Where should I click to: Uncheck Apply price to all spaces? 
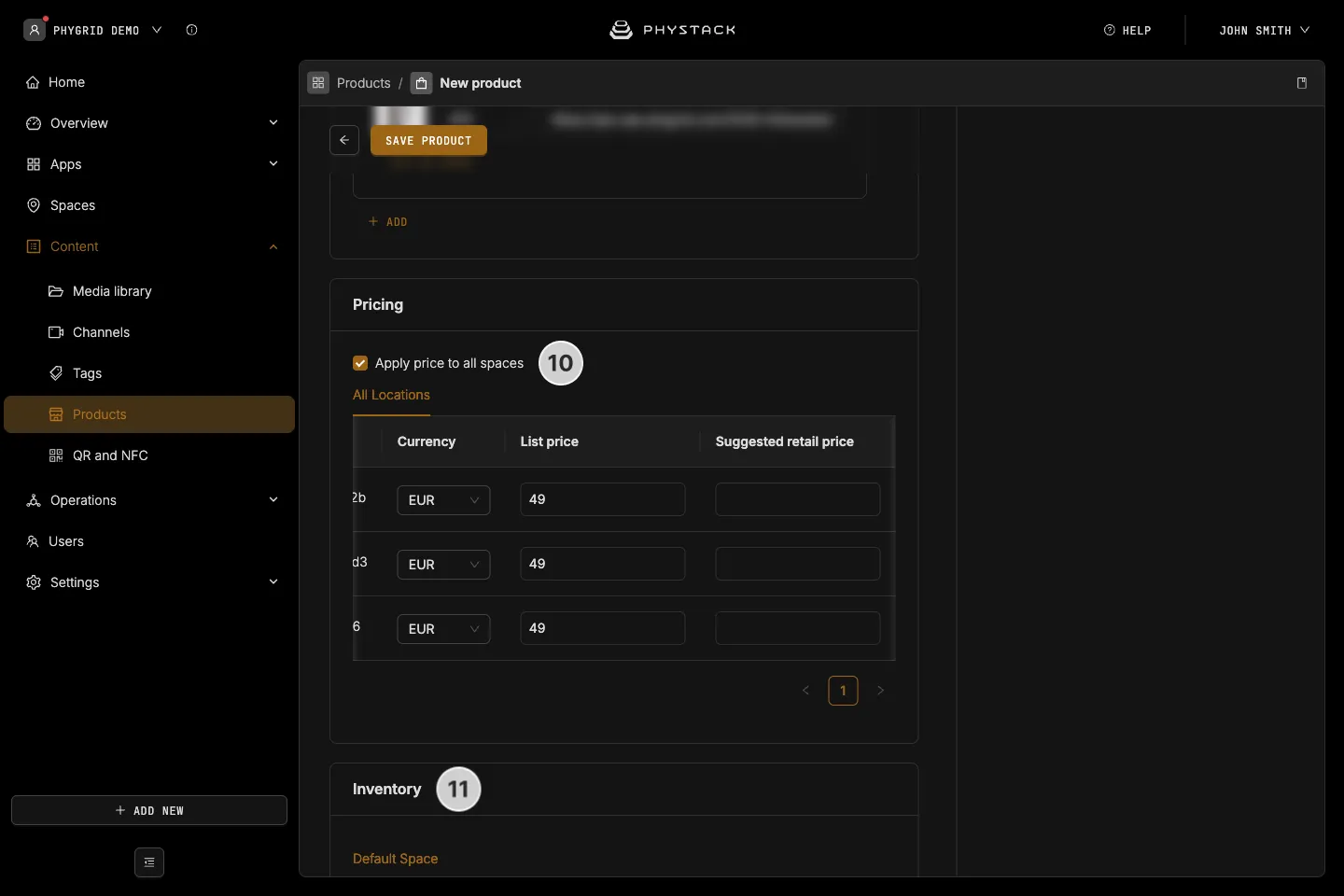[x=360, y=363]
